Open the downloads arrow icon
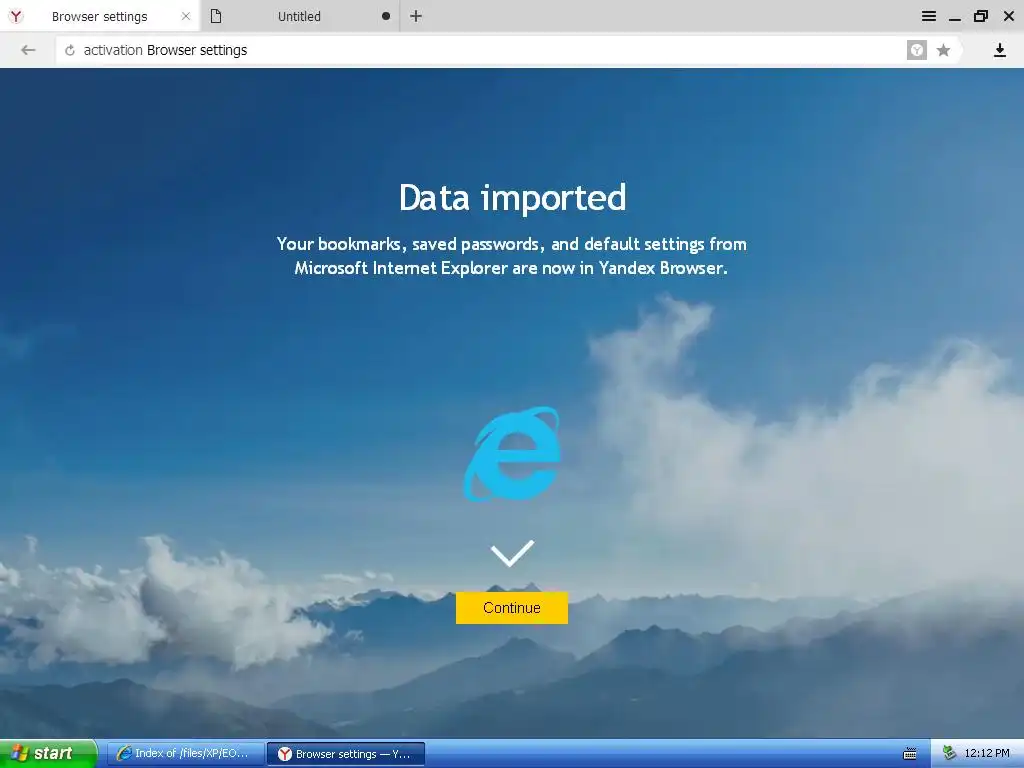 point(999,50)
